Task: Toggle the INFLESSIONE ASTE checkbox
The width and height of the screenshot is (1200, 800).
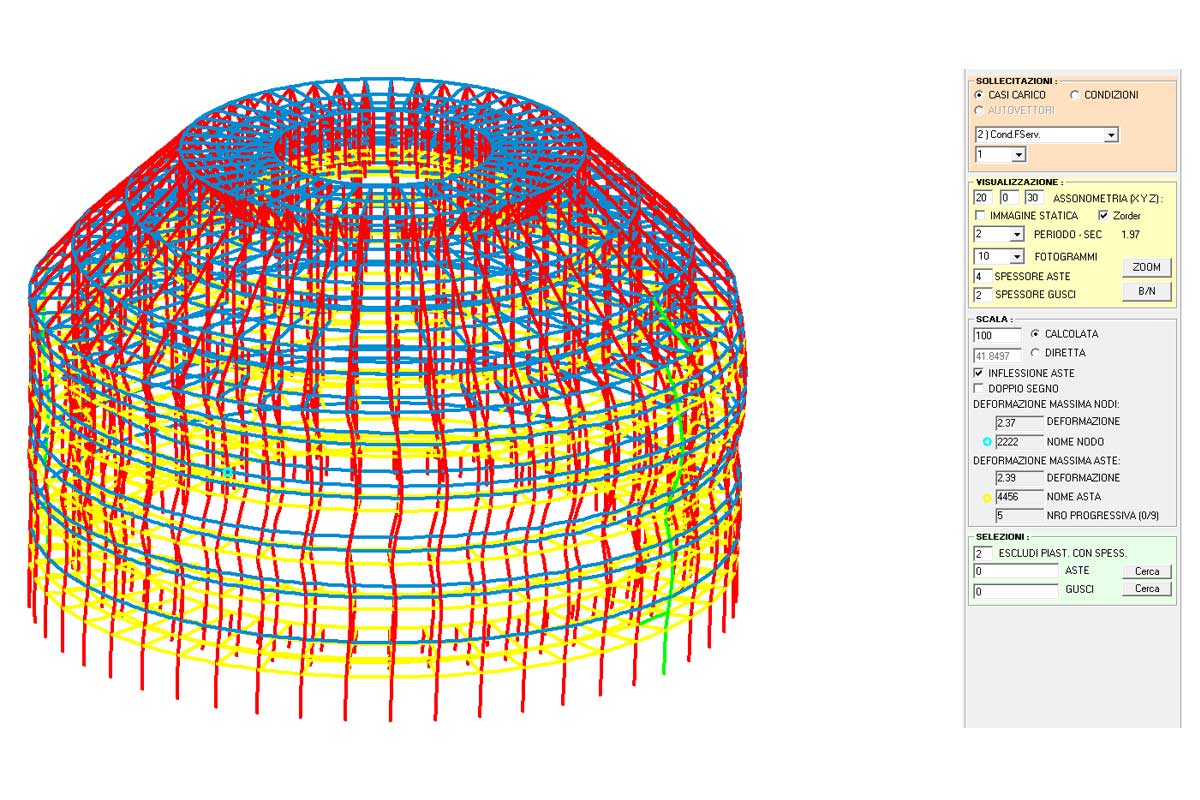Action: pyautogui.click(x=979, y=373)
